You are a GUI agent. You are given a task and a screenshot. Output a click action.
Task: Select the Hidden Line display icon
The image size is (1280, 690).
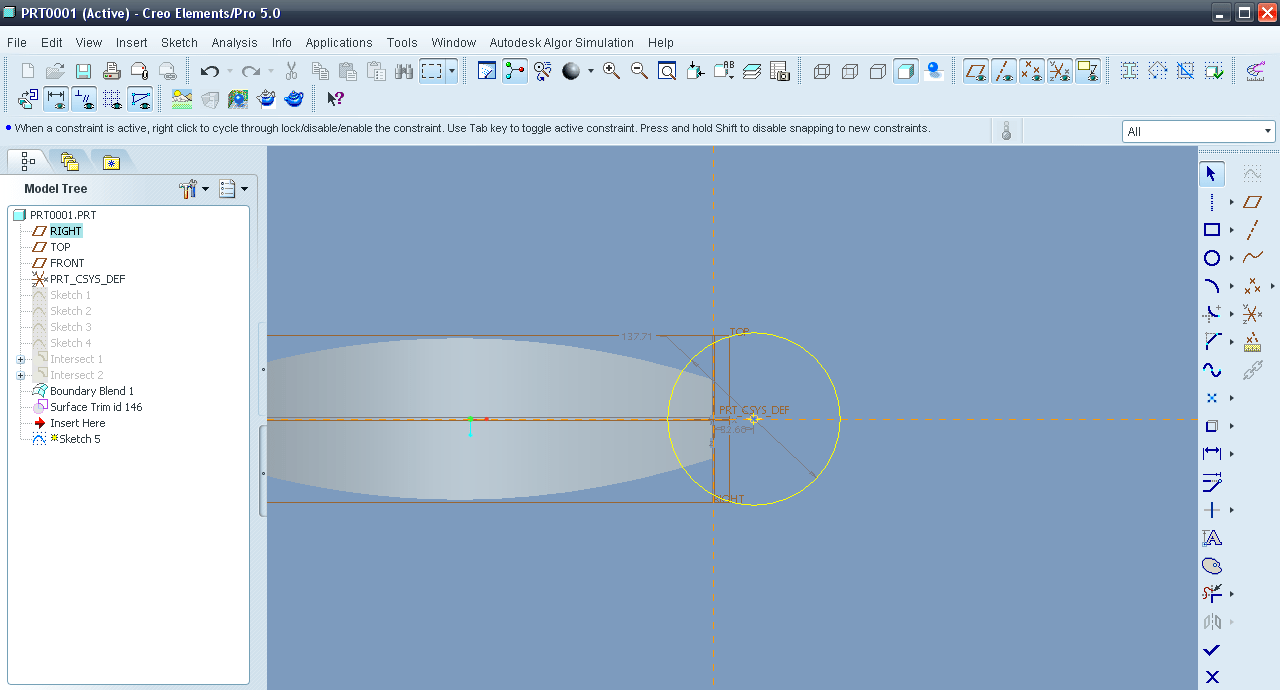tap(850, 71)
